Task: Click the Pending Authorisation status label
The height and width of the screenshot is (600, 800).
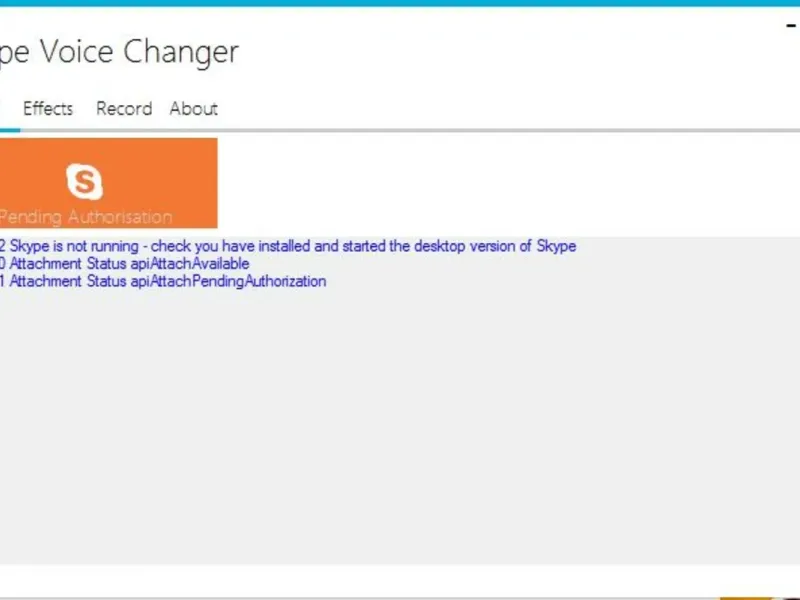Action: (86, 217)
